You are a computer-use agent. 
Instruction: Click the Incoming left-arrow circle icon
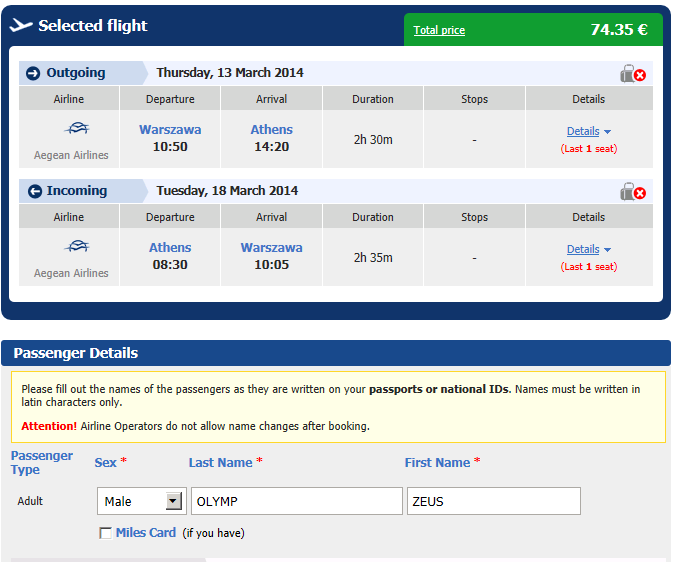[35, 191]
